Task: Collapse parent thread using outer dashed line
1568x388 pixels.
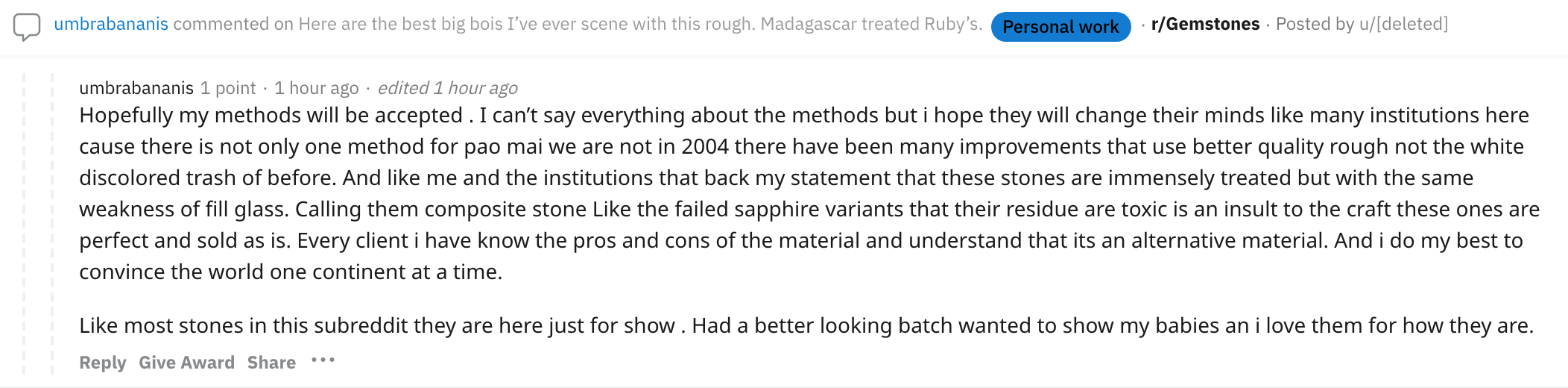Action: pos(24,224)
